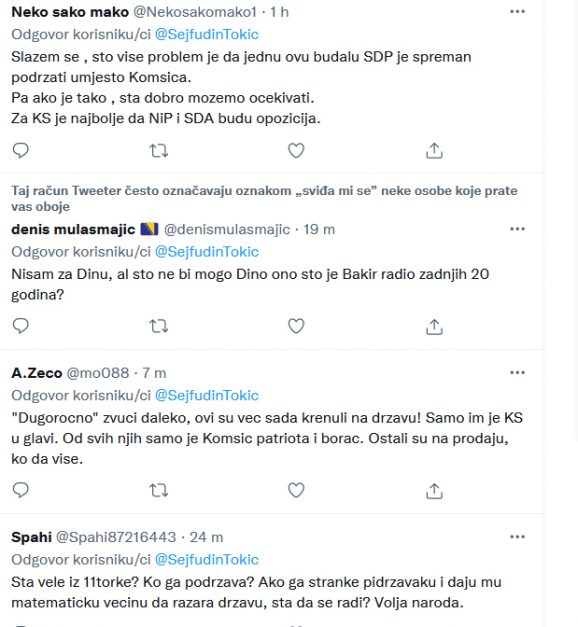Share denis mulasmajic's tweet

point(434,326)
